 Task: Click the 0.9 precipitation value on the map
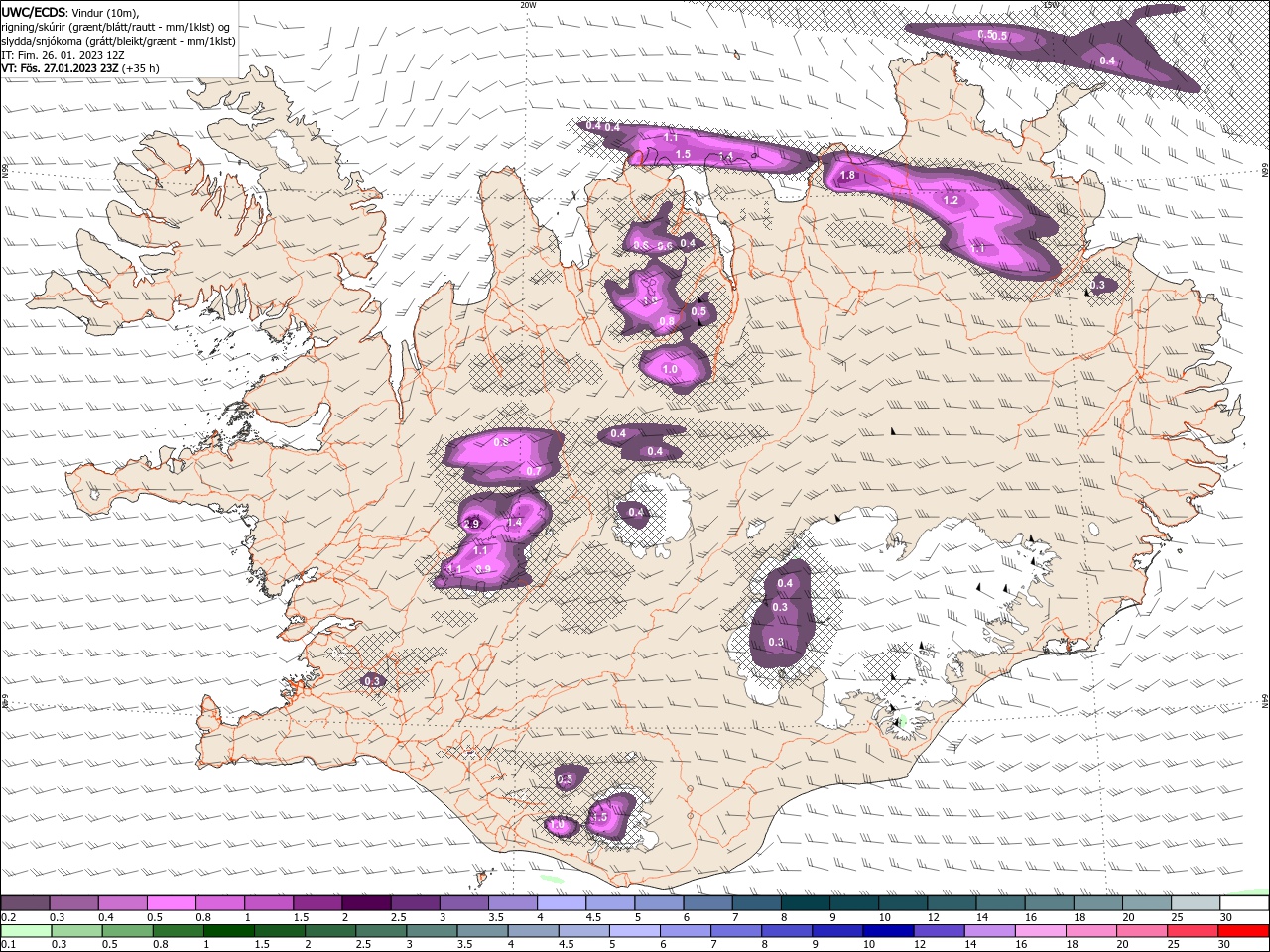coord(484,569)
